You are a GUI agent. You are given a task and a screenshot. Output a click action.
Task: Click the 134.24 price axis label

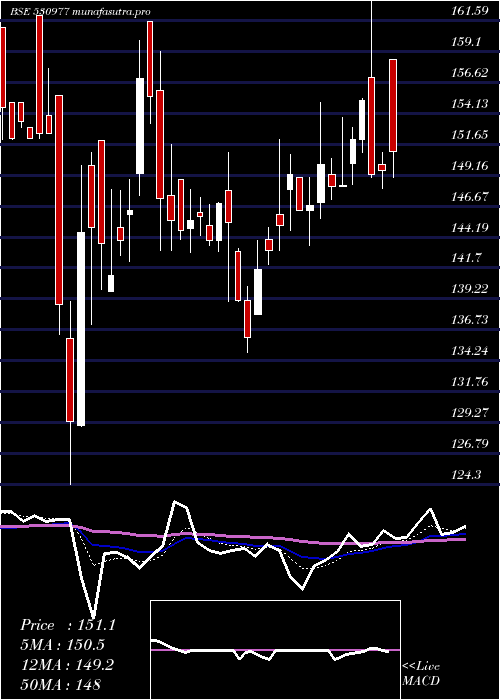[x=469, y=350]
